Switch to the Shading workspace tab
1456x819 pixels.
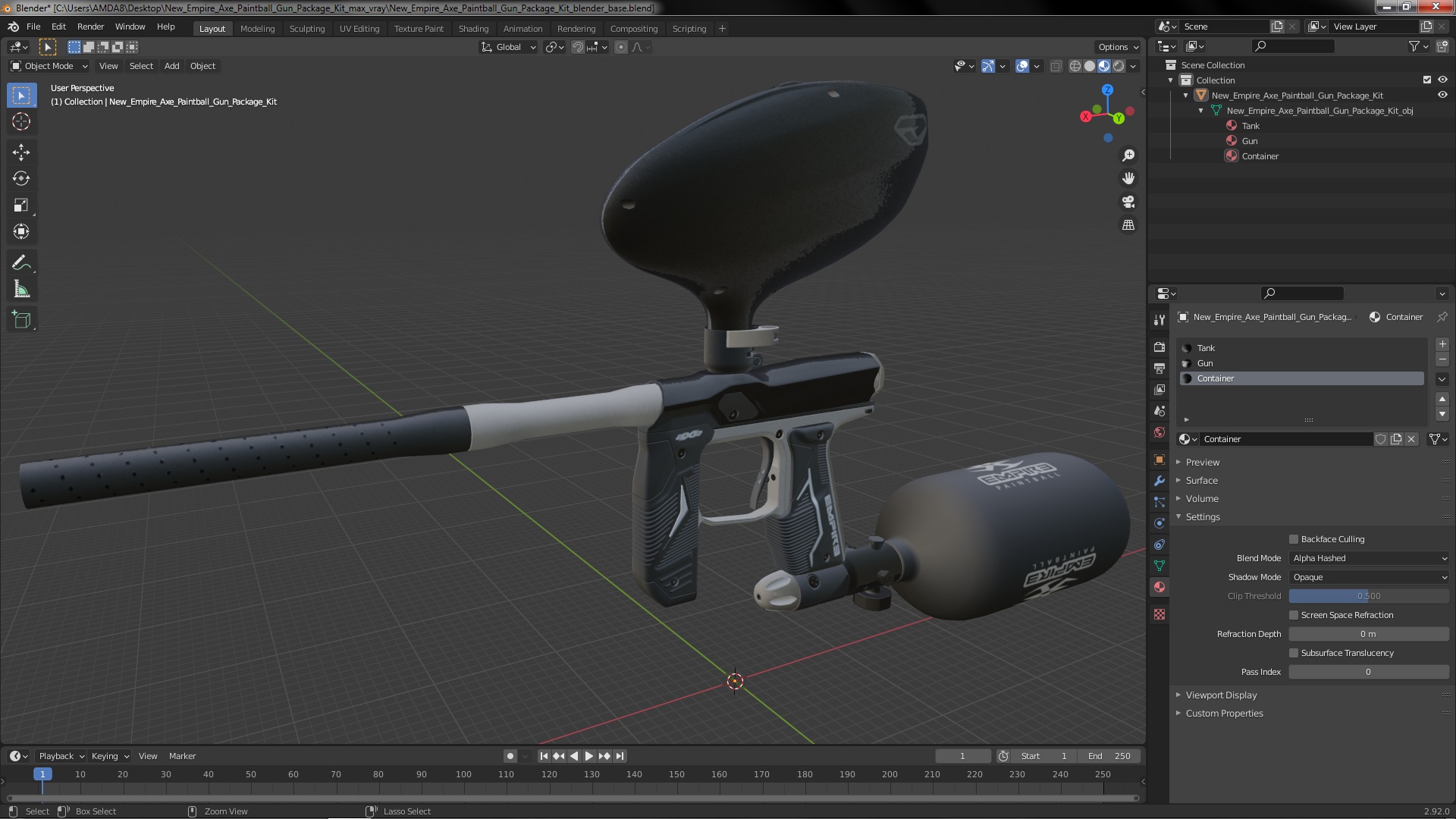coord(473,29)
